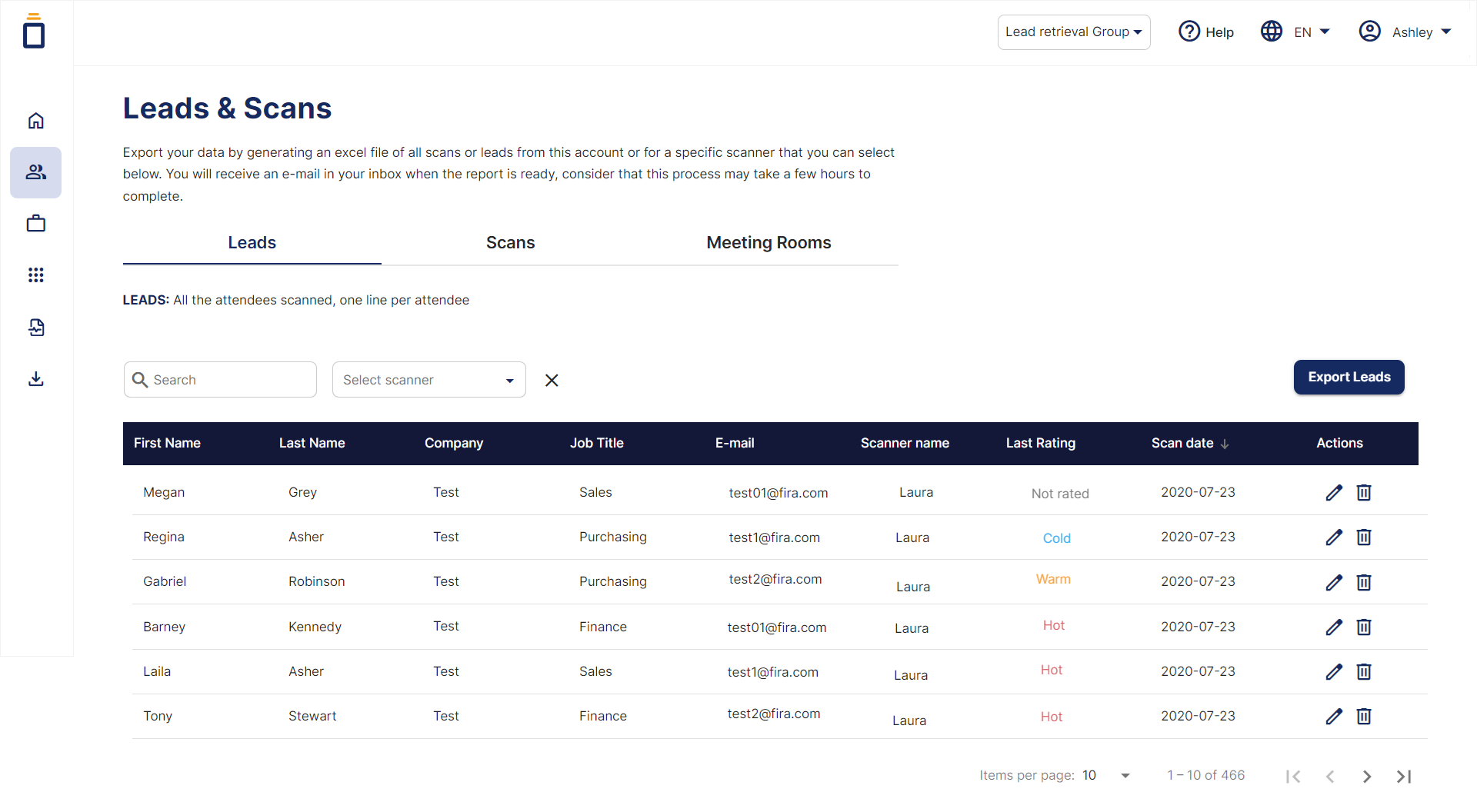Delete lead Laila Asher with trash icon

coord(1364,672)
